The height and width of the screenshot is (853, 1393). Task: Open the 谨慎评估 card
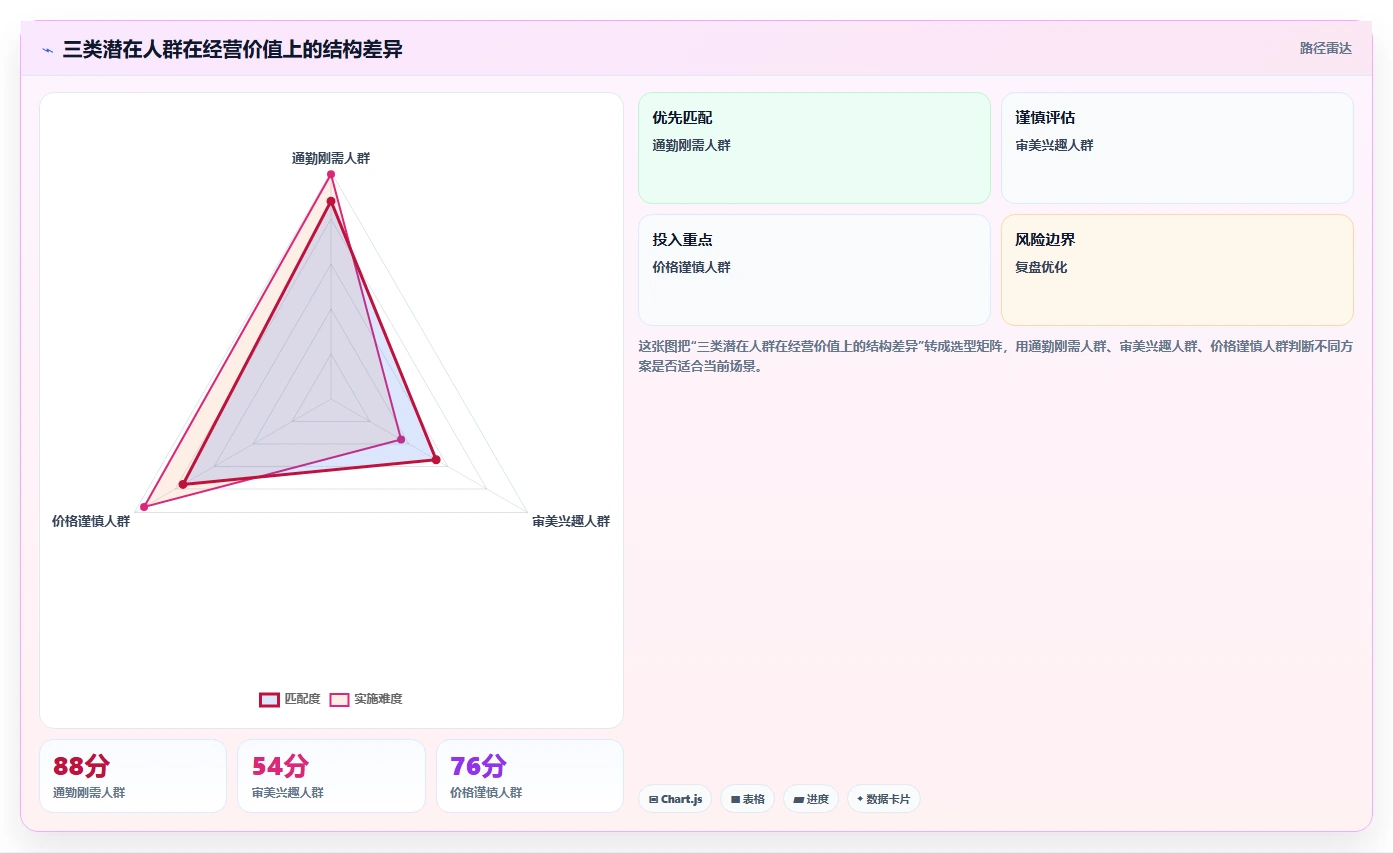1177,148
